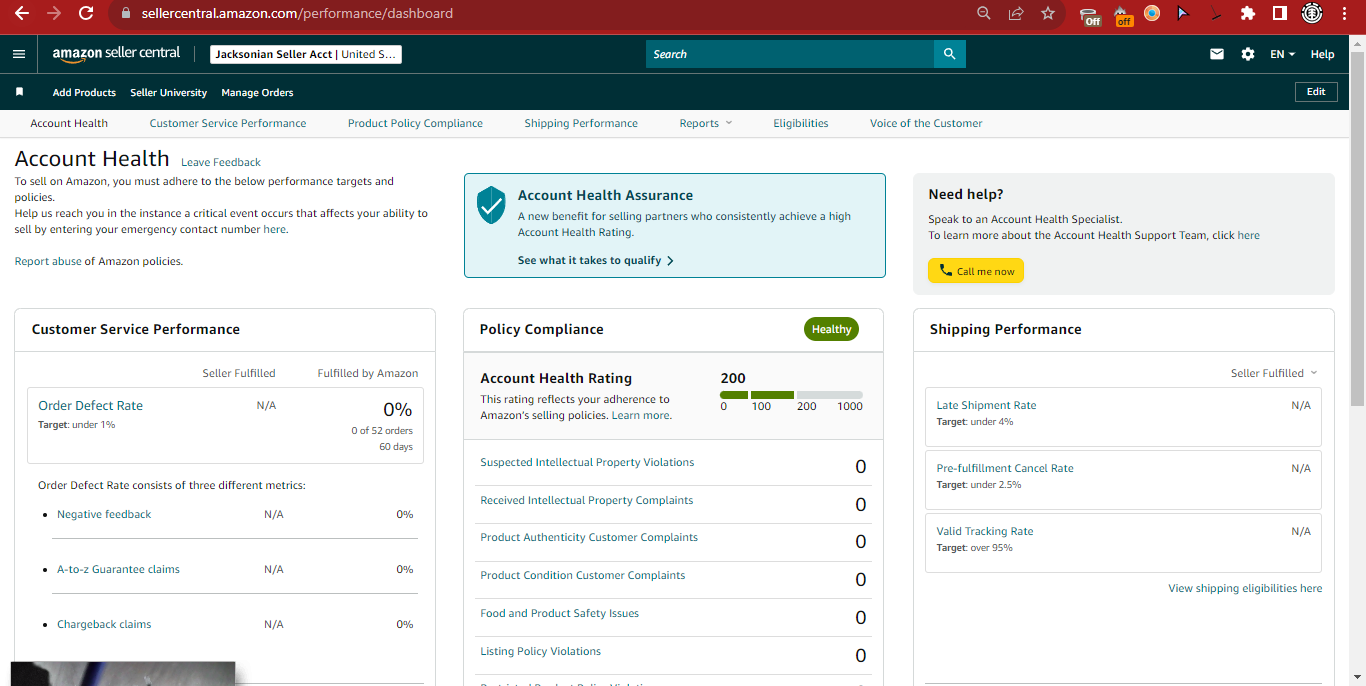Click the purple arrow cursor extension icon
This screenshot has width=1366, height=686.
(1182, 13)
